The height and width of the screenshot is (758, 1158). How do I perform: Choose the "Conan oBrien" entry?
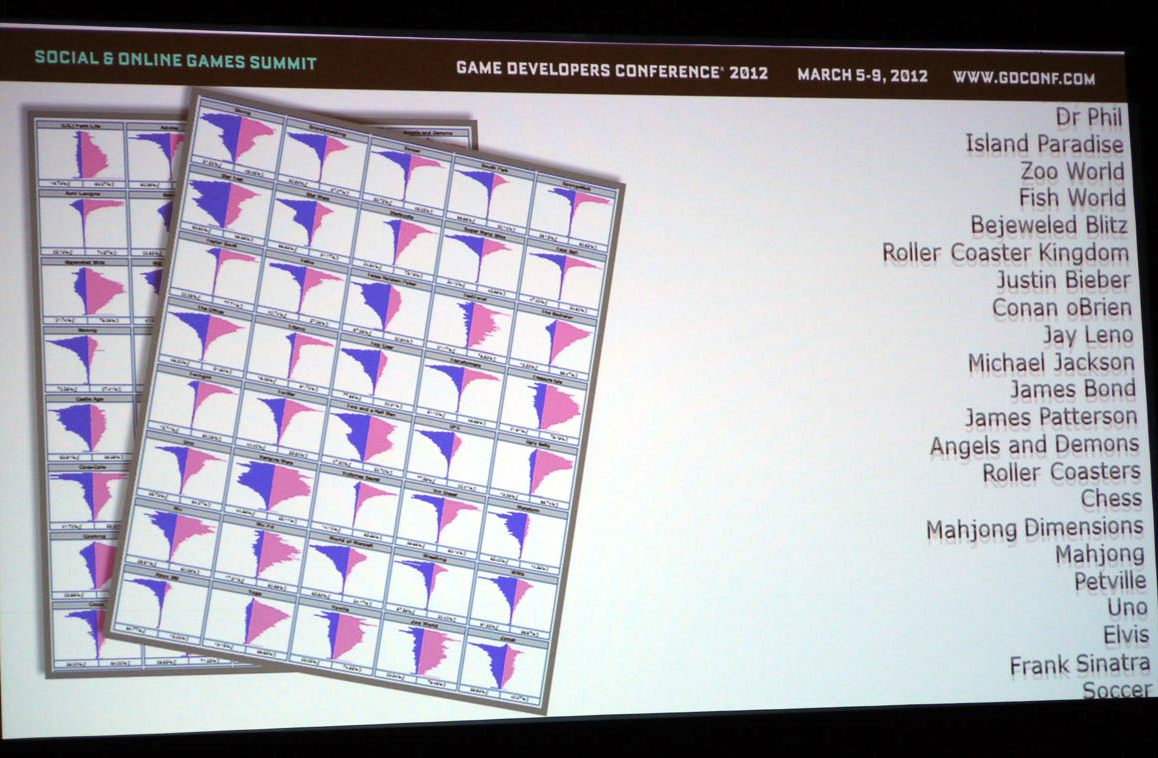point(1062,307)
